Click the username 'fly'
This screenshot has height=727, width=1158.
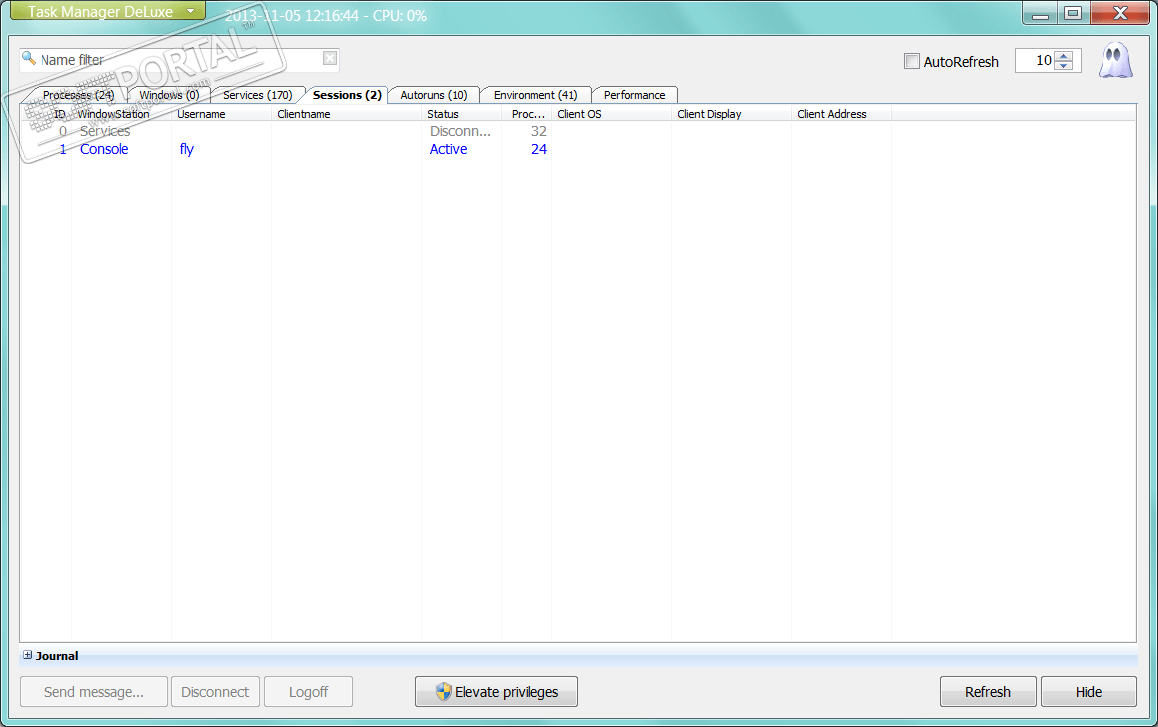(187, 149)
